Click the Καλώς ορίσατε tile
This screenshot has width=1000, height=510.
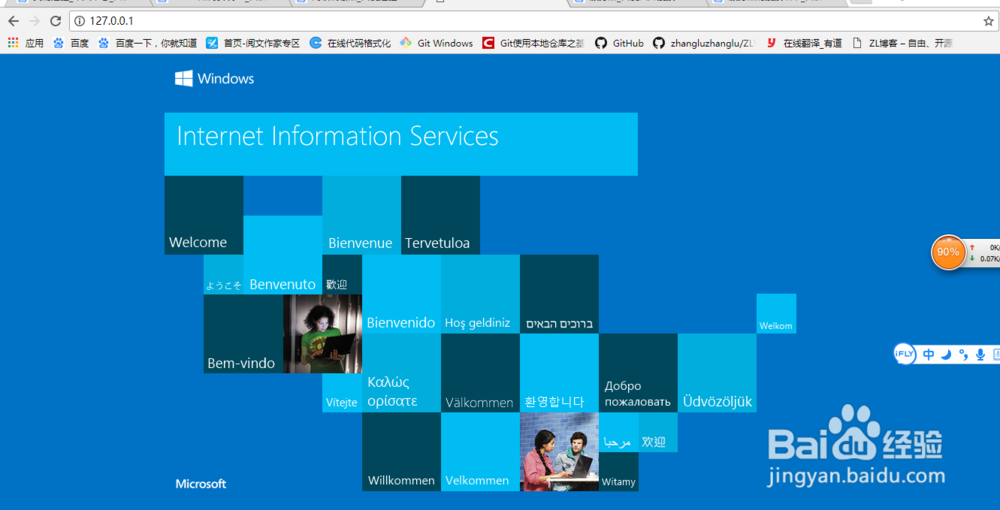[401, 373]
